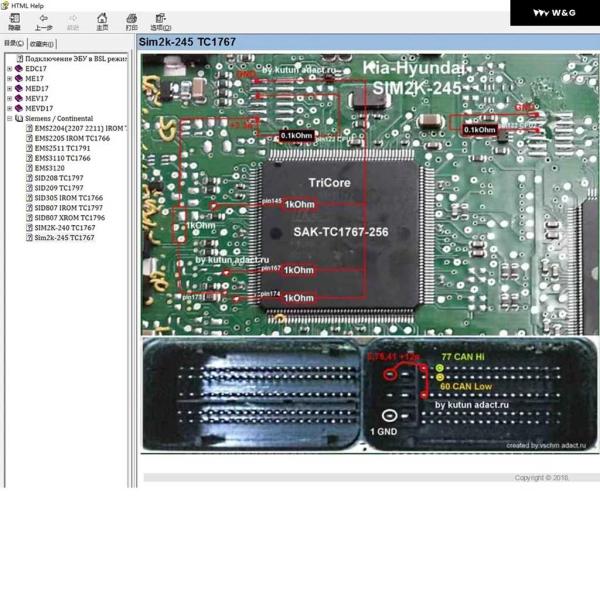The image size is (600, 600).
Task: Click the page icon beside EMS2511 TC1791
Action: pos(29,148)
